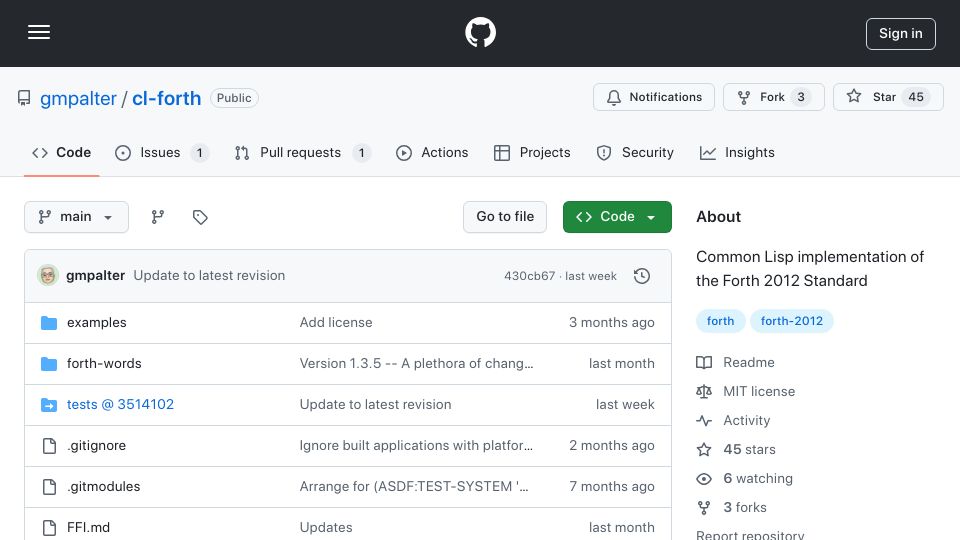
Task: Open latest commit message in header row
Action: click(209, 276)
